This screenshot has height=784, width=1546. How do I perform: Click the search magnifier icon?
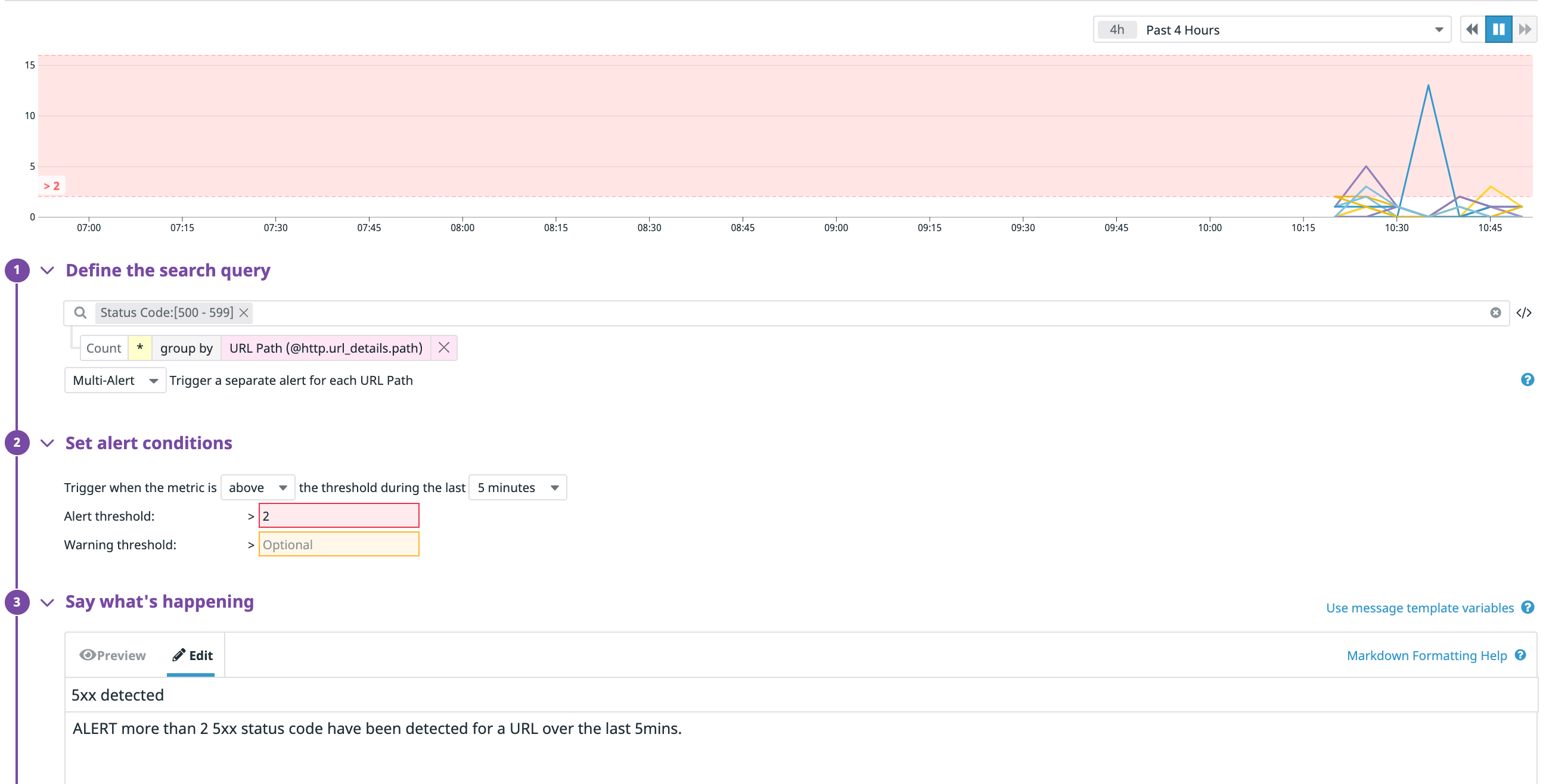pos(80,313)
